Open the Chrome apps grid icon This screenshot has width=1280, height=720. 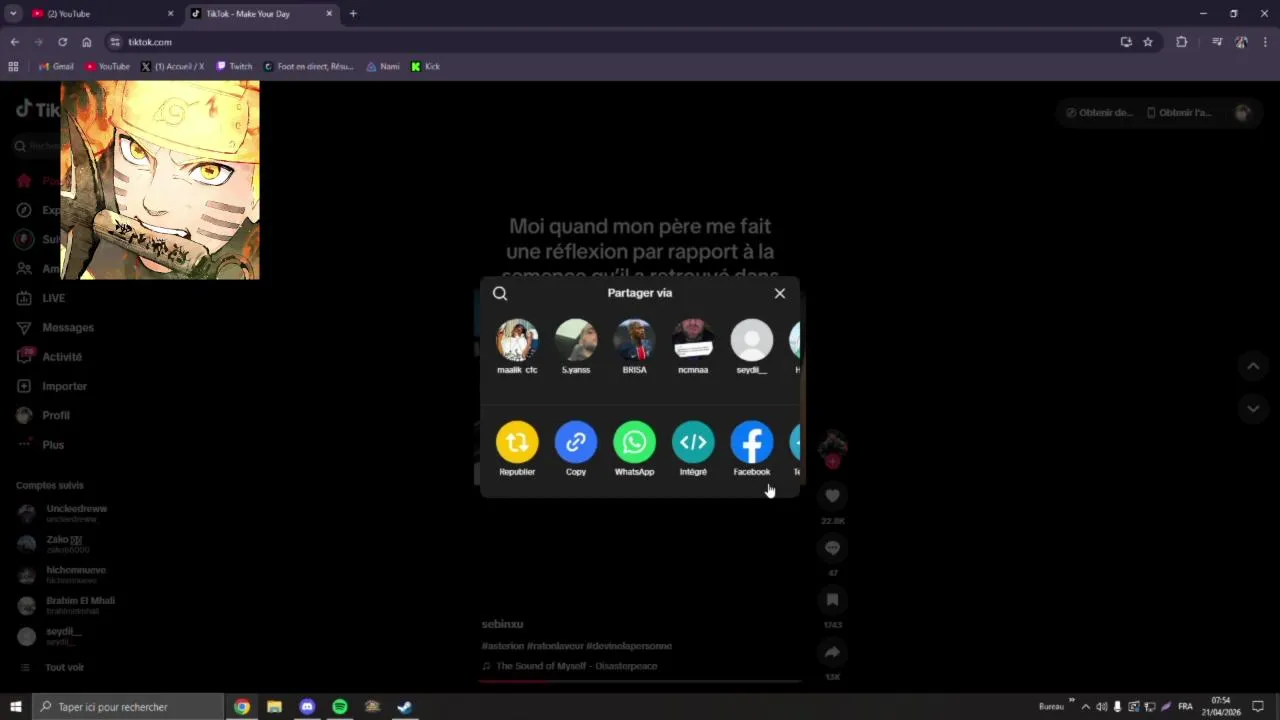[x=13, y=67]
